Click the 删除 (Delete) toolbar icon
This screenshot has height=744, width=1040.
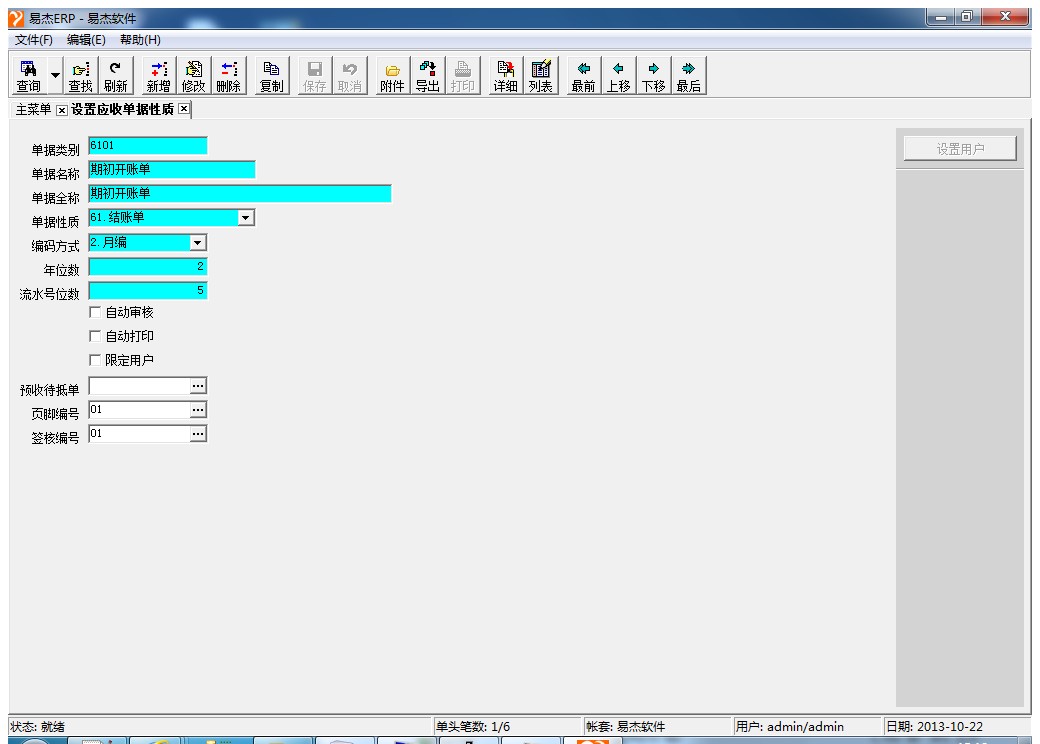[x=229, y=76]
